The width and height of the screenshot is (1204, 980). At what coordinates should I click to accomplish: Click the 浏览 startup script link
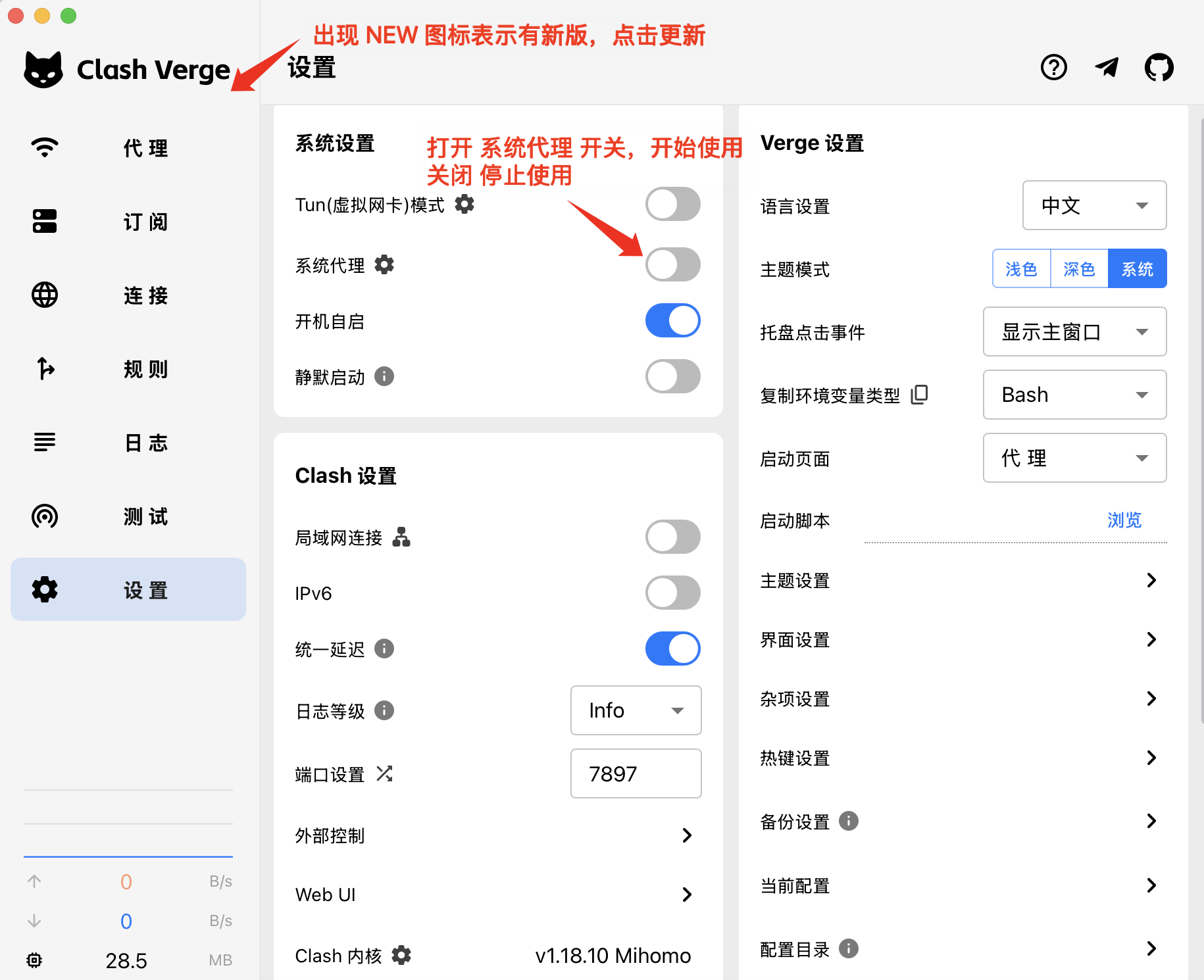(1124, 520)
